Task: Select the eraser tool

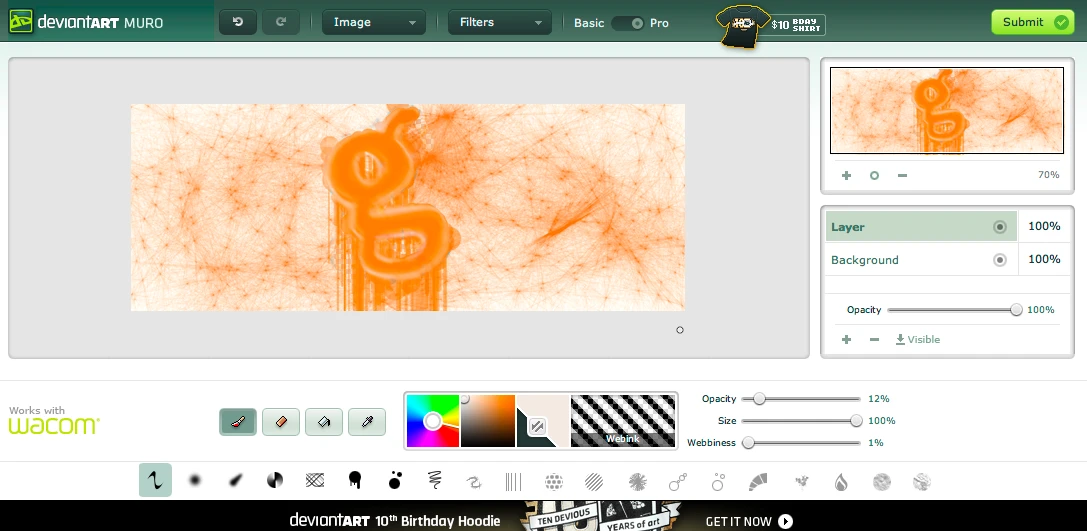Action: pyautogui.click(x=281, y=421)
